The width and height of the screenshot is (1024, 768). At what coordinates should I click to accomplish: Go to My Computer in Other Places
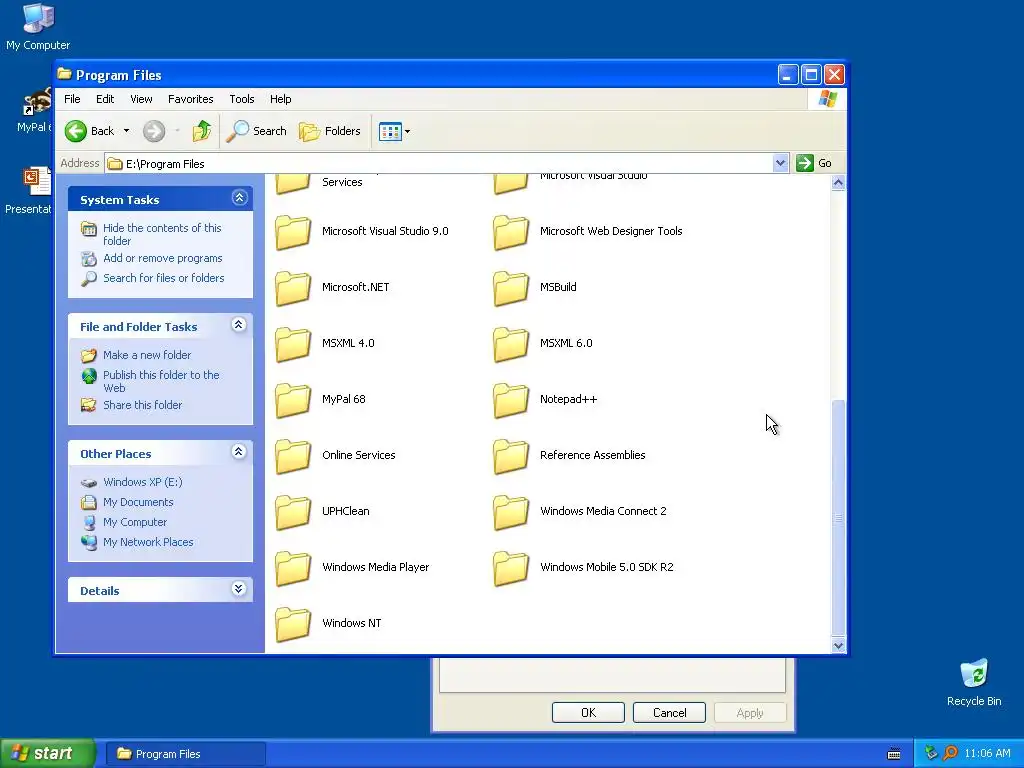coord(135,522)
